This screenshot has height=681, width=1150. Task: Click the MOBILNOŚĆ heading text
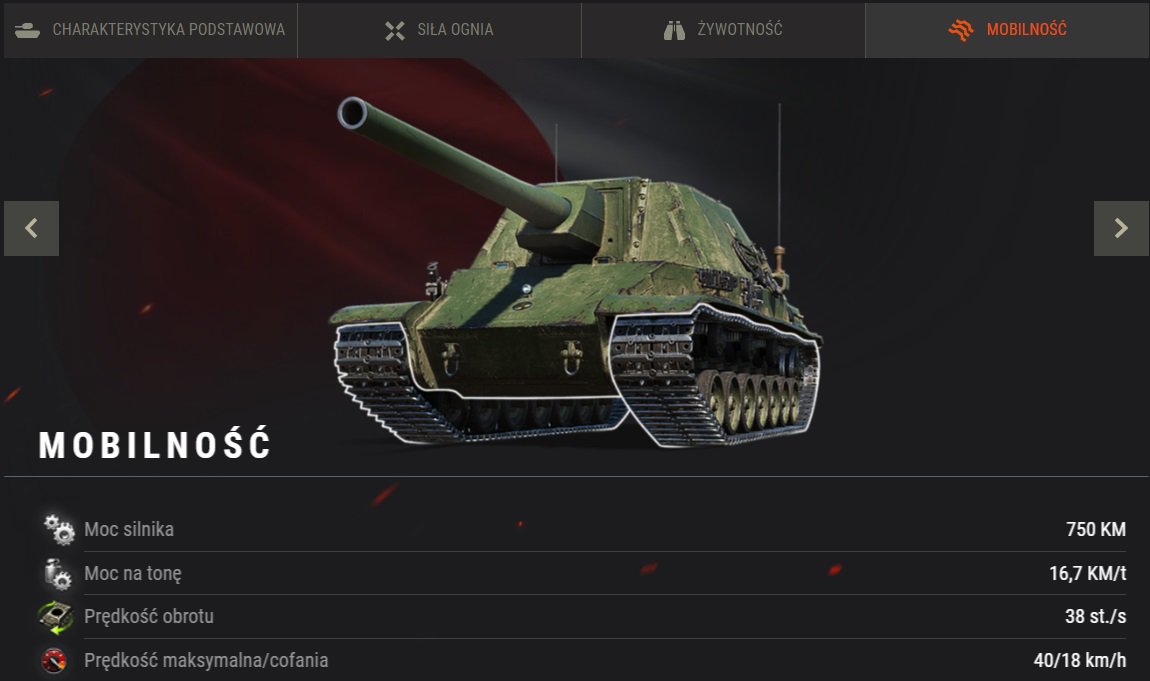click(x=155, y=444)
